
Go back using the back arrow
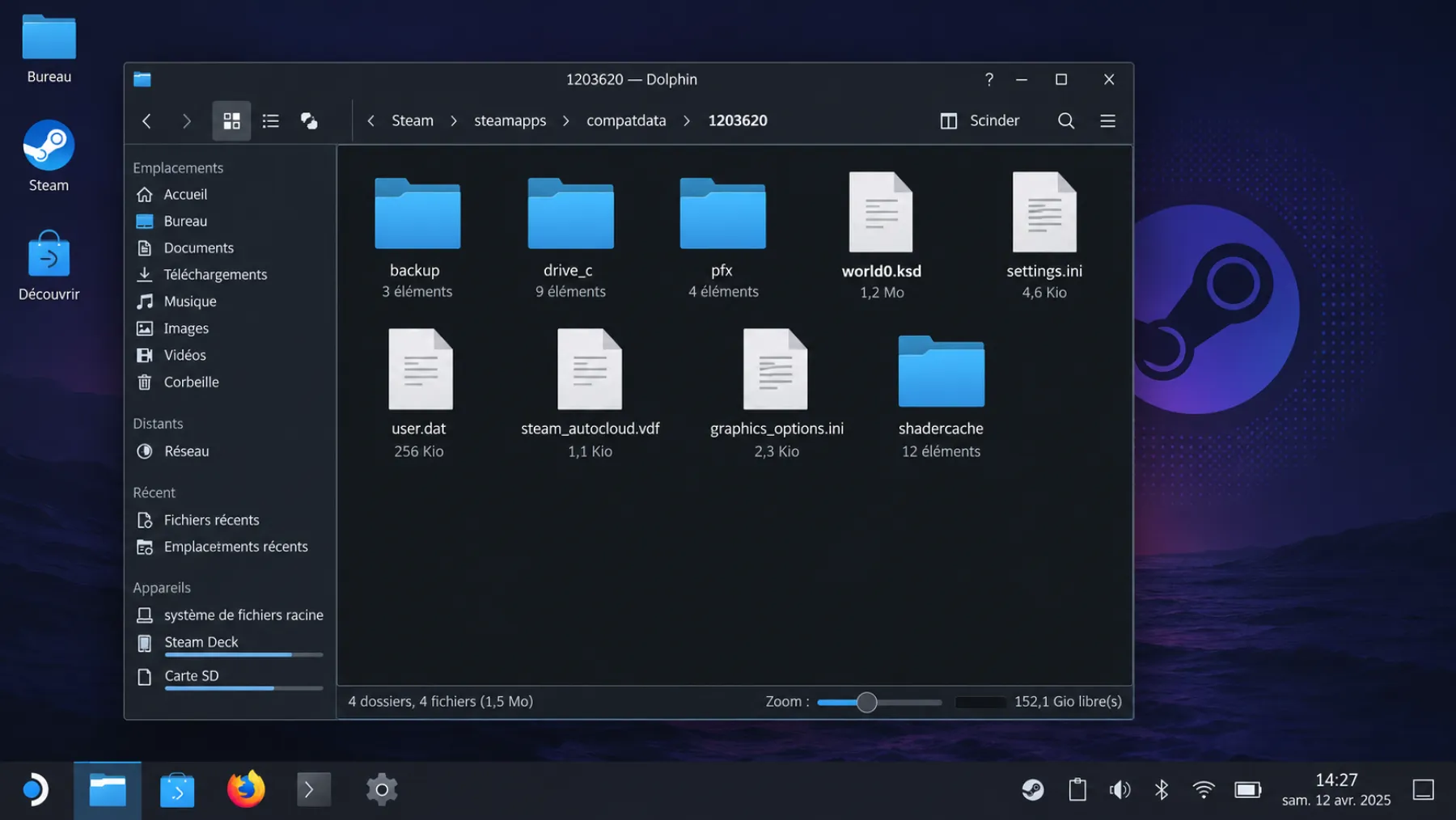[146, 120]
